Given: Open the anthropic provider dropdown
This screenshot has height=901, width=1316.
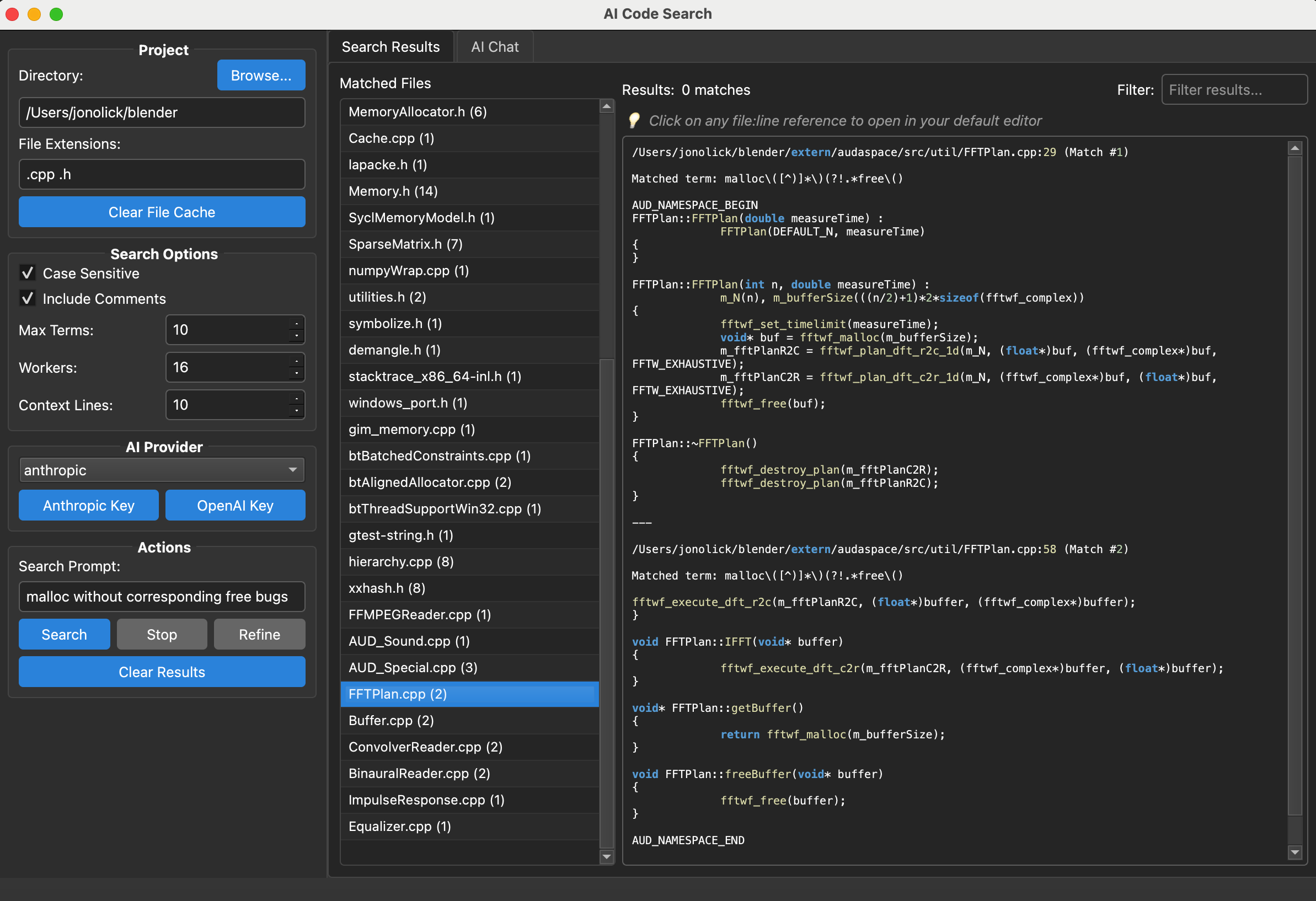Looking at the screenshot, I should tap(162, 470).
